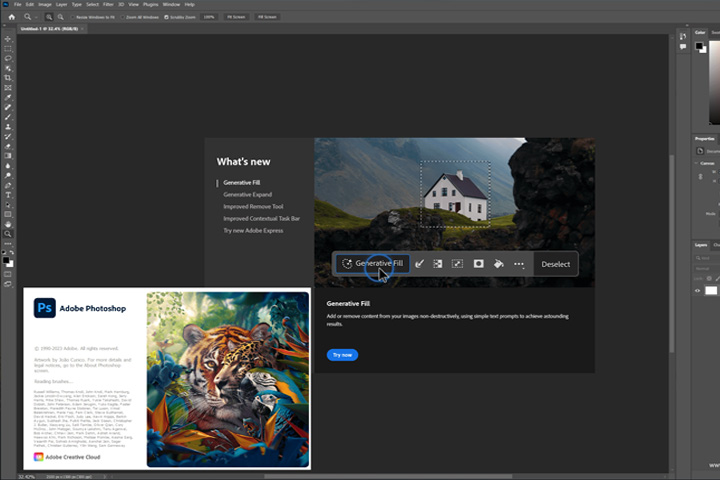Select the Type tool

8,195
